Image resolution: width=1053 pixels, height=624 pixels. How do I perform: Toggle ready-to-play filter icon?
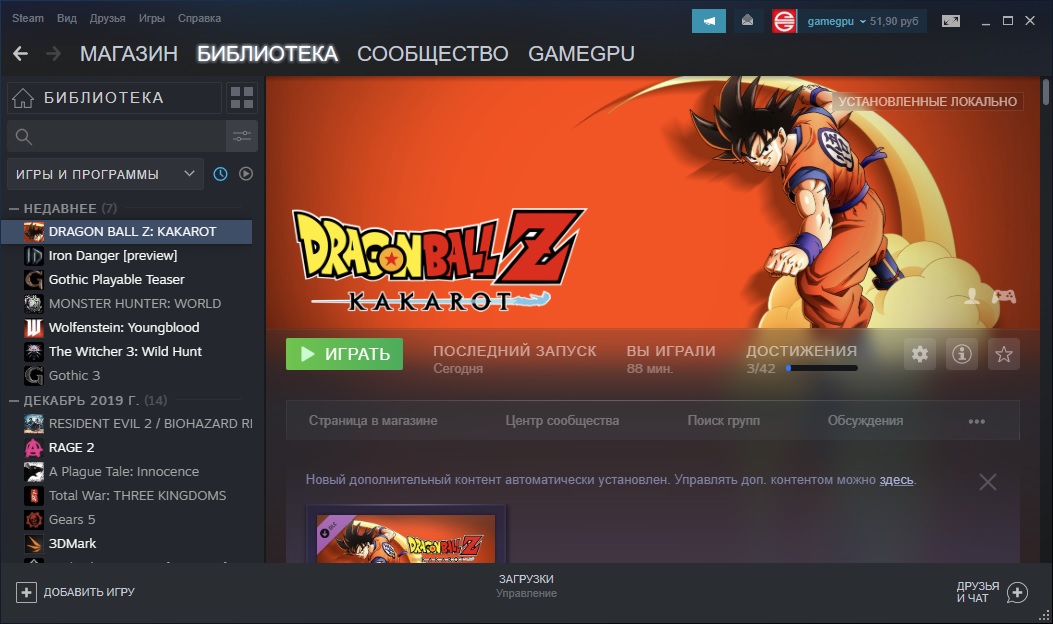pyautogui.click(x=246, y=174)
